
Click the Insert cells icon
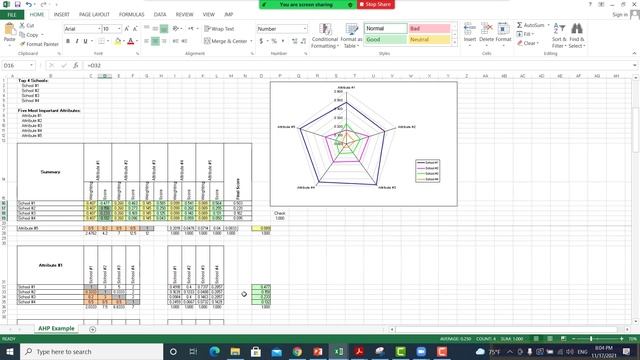point(470,29)
